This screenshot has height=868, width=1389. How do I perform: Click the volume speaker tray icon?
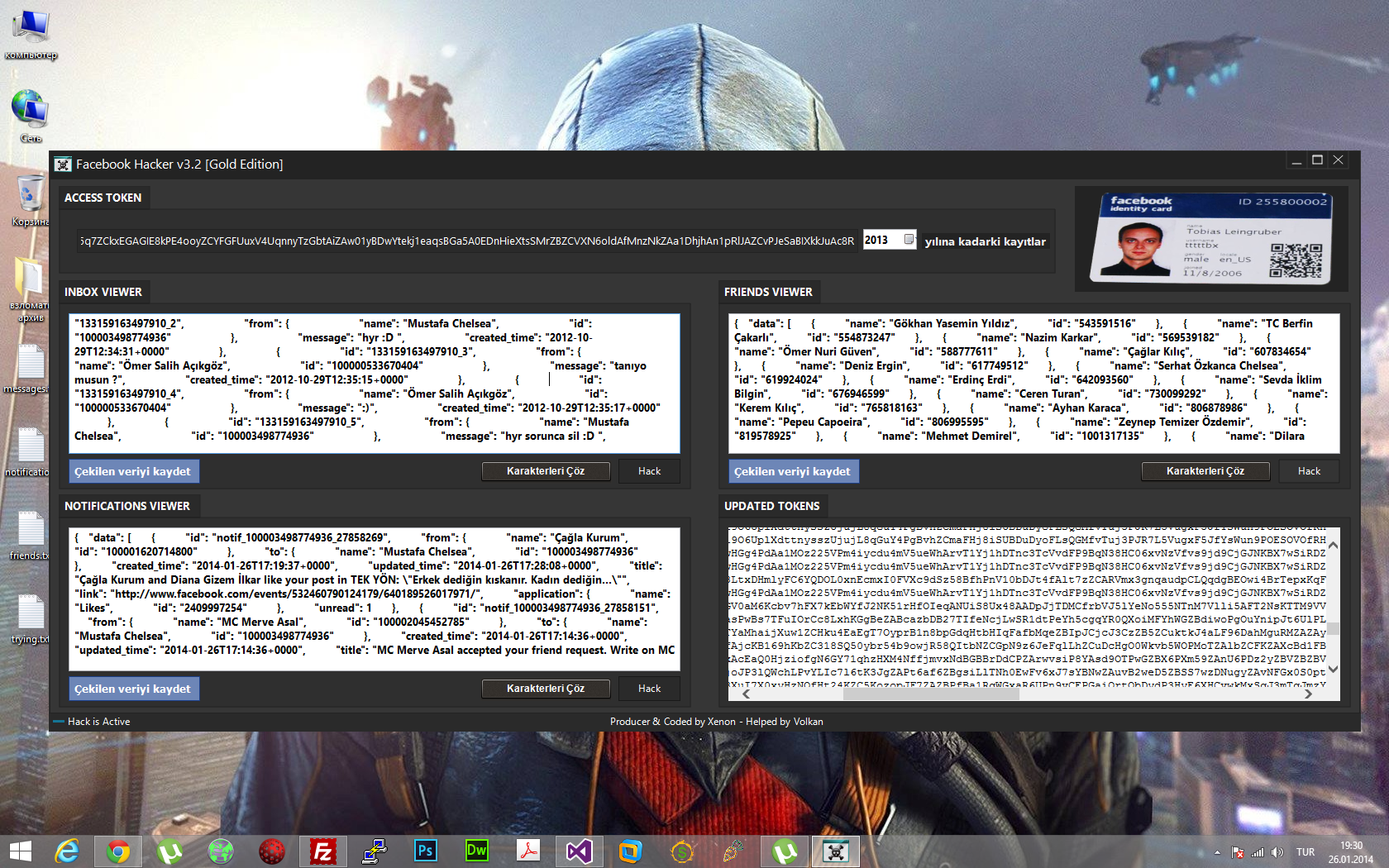[1277, 852]
